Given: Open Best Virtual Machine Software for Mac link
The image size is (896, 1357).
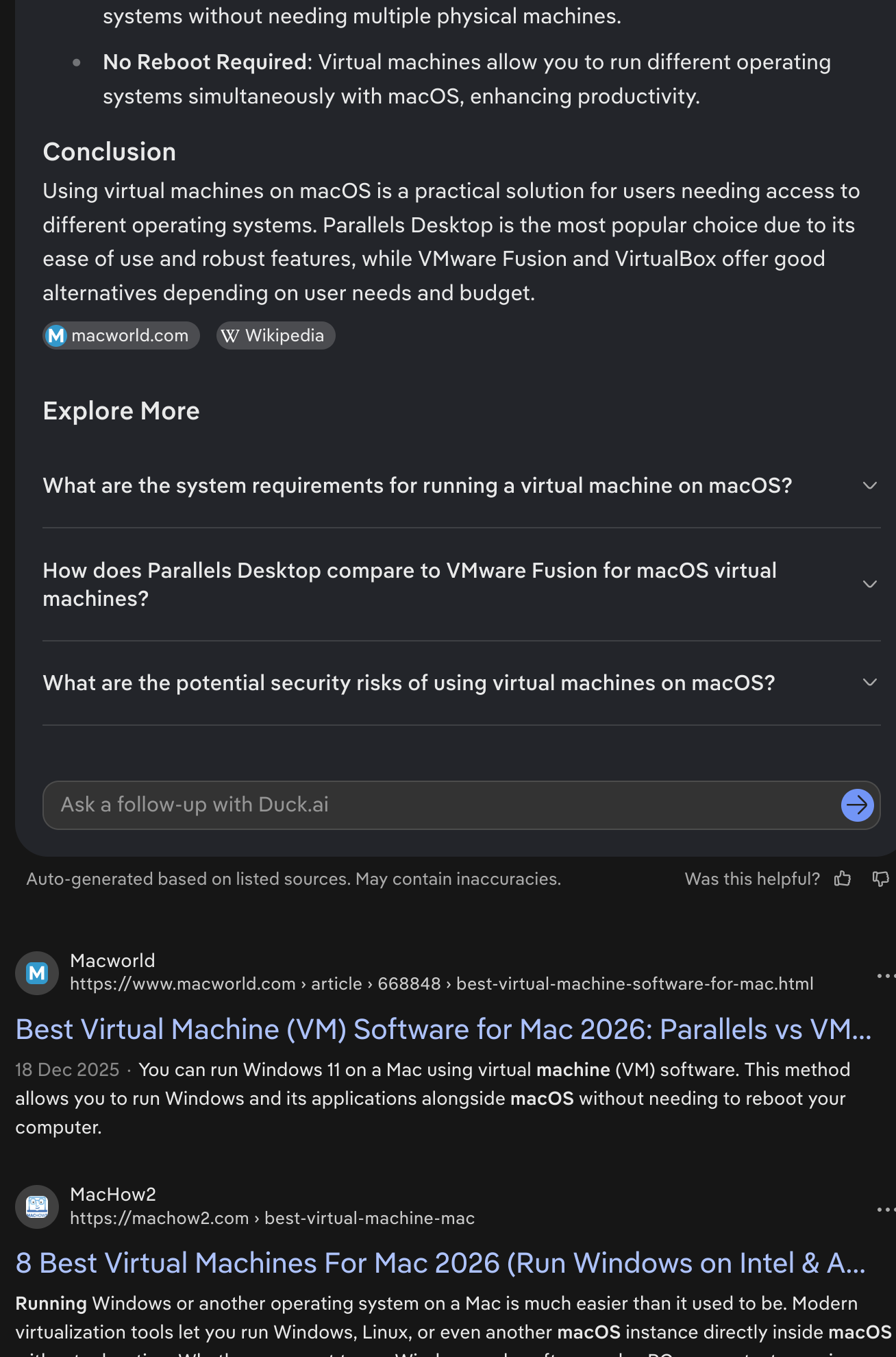Looking at the screenshot, I should pyautogui.click(x=443, y=1029).
